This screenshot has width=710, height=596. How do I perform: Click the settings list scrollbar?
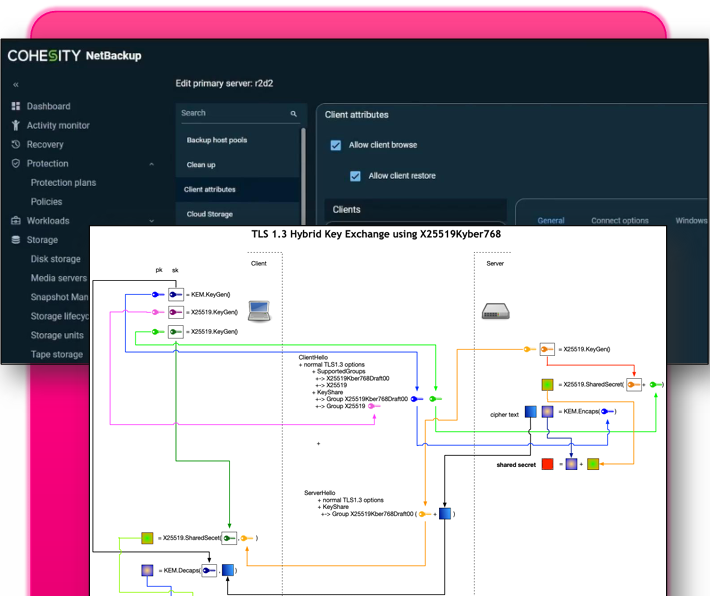(303, 177)
